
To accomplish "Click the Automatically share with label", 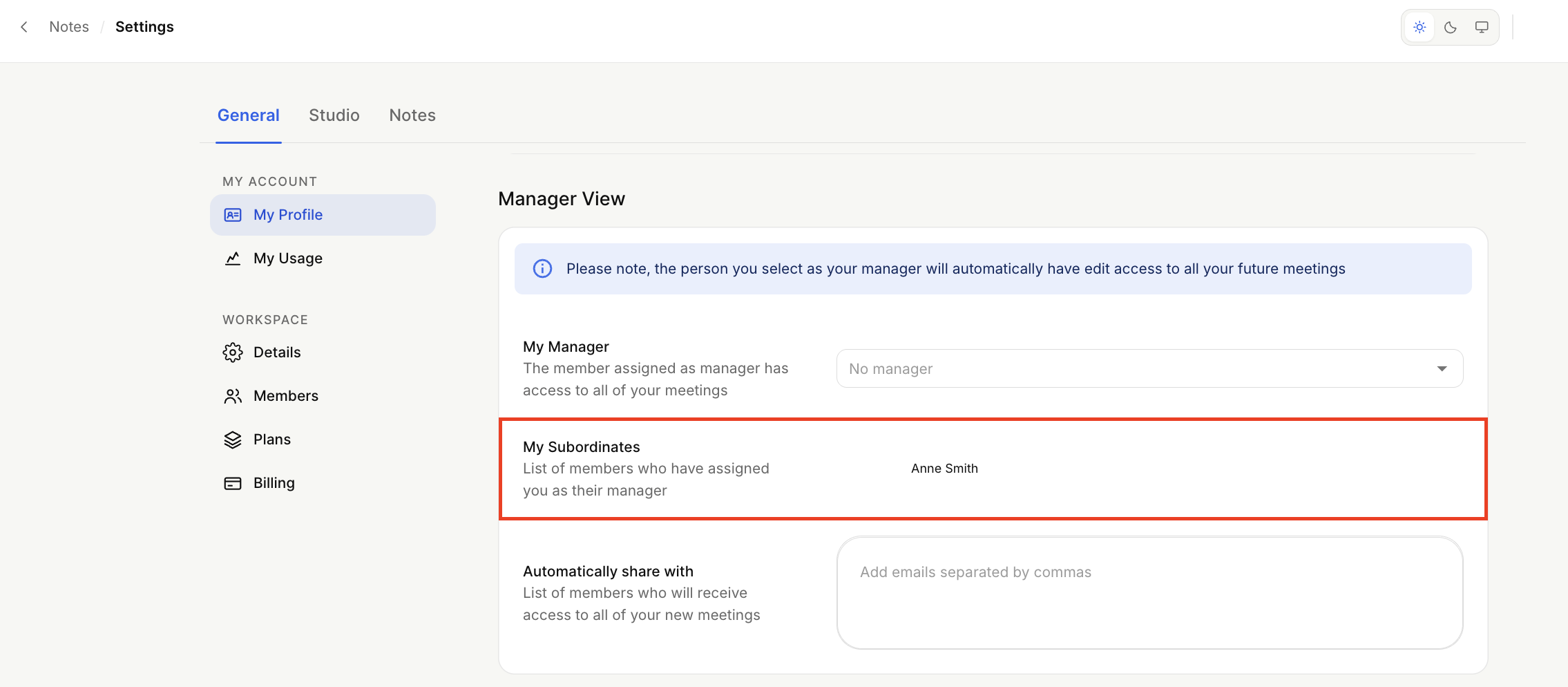I will click(608, 572).
